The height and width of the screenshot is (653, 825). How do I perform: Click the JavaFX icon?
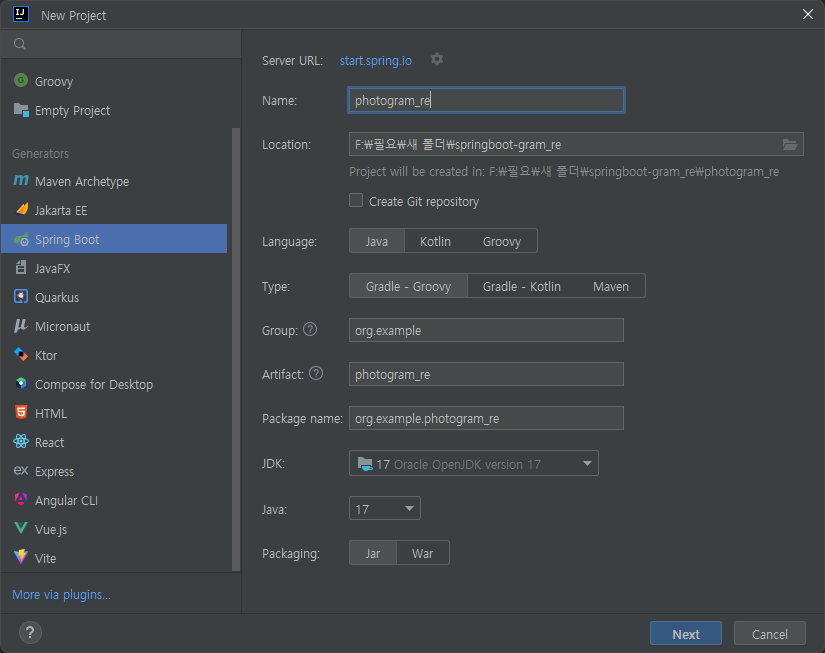tap(21, 268)
